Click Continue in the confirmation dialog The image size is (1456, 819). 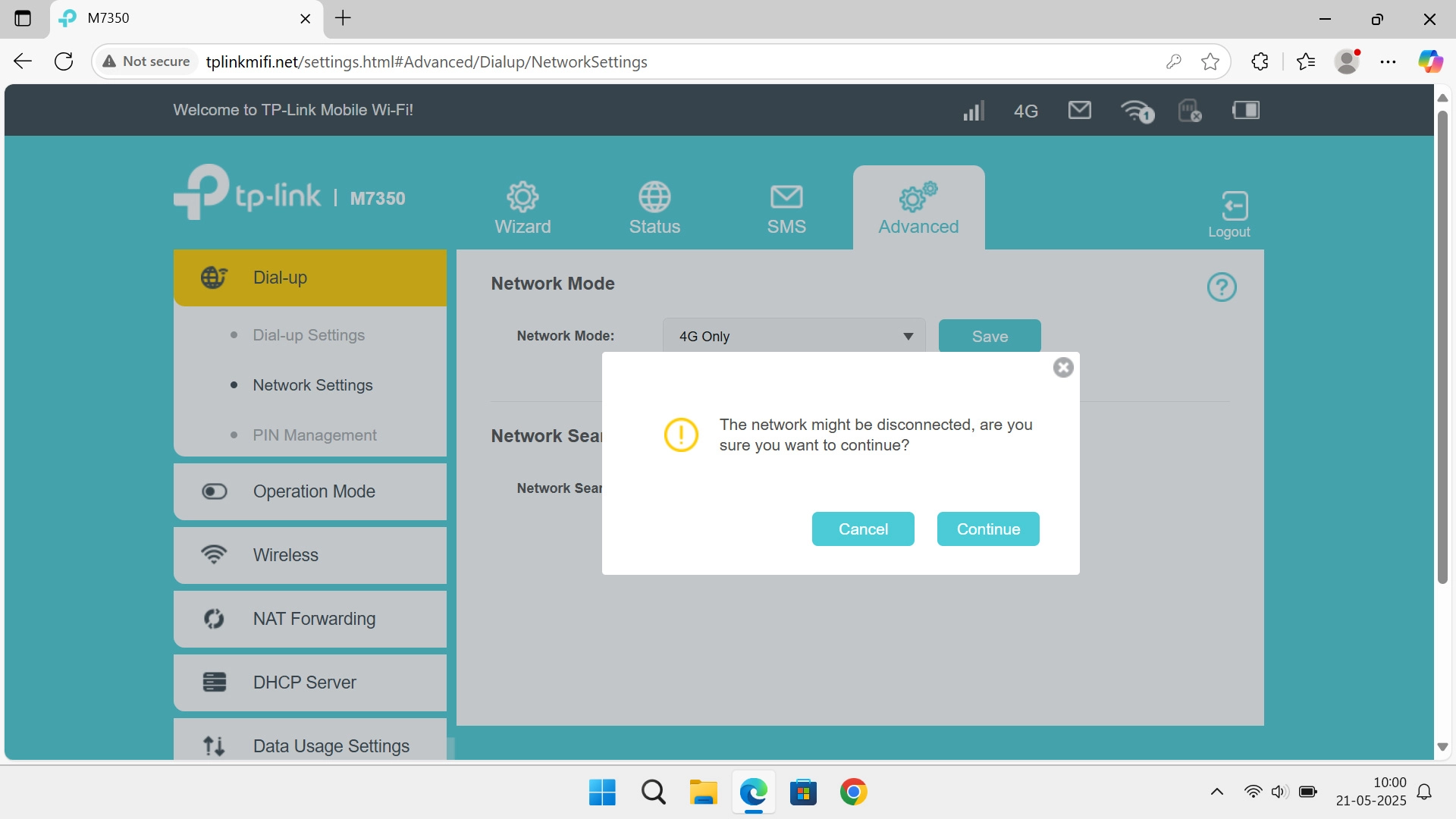tap(987, 529)
